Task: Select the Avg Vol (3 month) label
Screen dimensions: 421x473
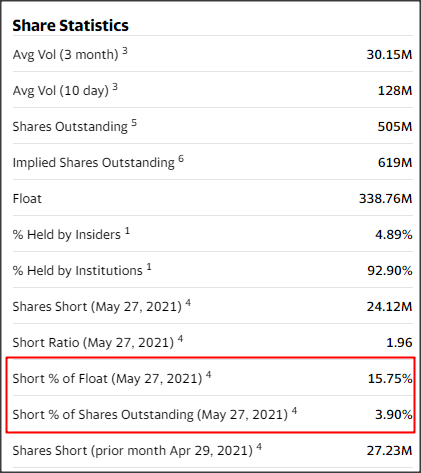Action: point(66,55)
